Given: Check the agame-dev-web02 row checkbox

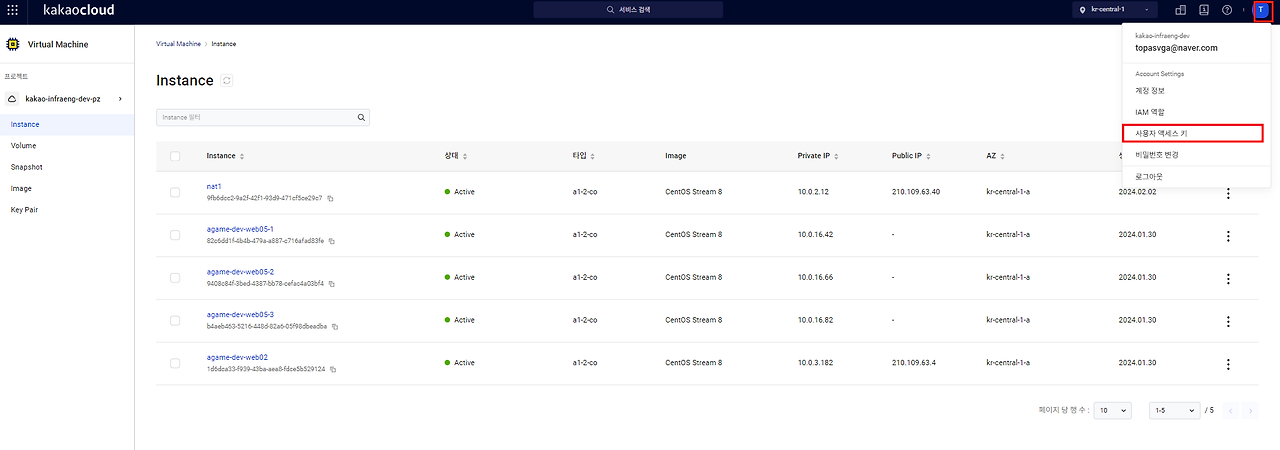Looking at the screenshot, I should (175, 363).
